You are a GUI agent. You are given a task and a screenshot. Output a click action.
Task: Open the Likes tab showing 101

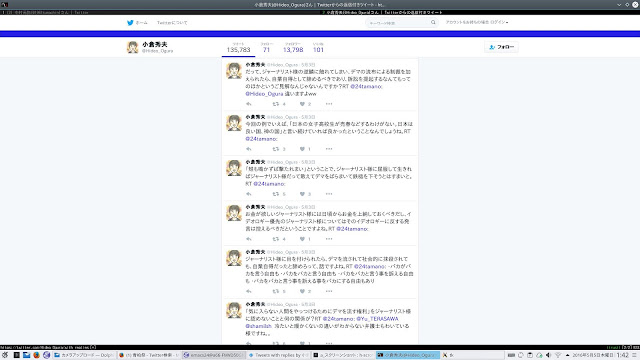318,48
